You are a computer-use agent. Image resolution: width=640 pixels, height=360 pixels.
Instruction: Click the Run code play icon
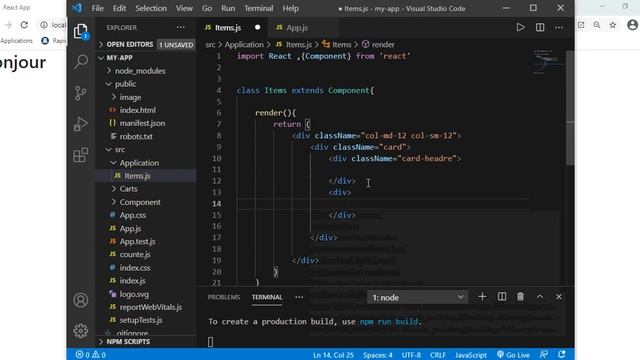pos(520,27)
